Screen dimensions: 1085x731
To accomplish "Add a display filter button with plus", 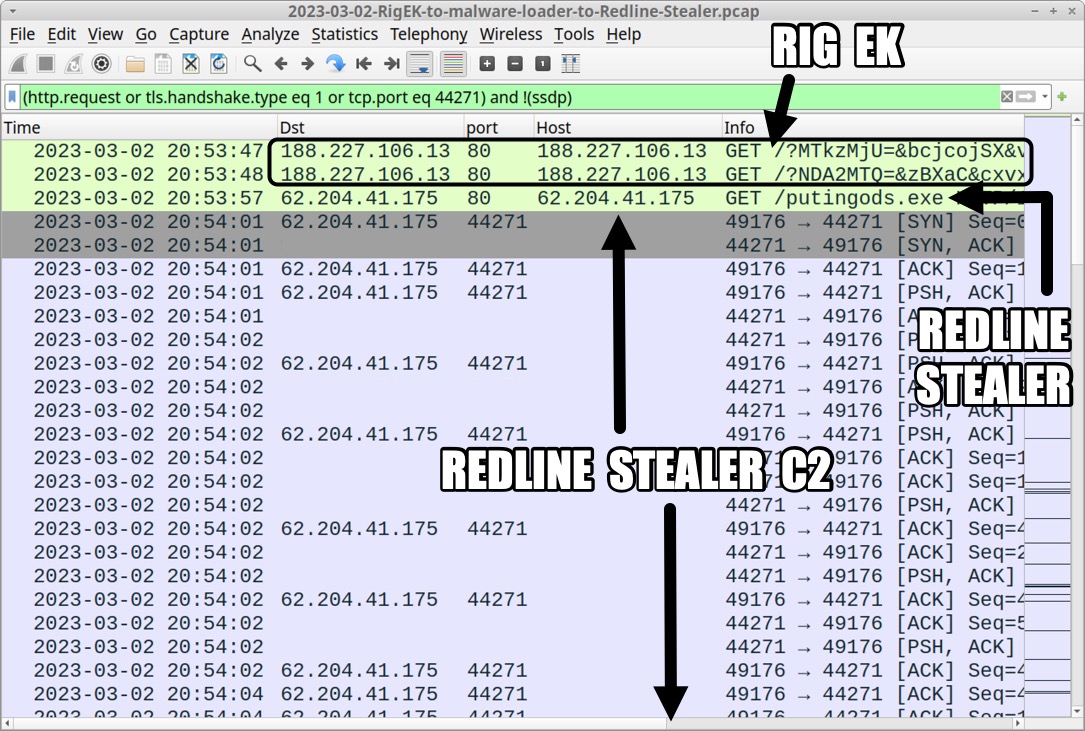I will 1062,97.
